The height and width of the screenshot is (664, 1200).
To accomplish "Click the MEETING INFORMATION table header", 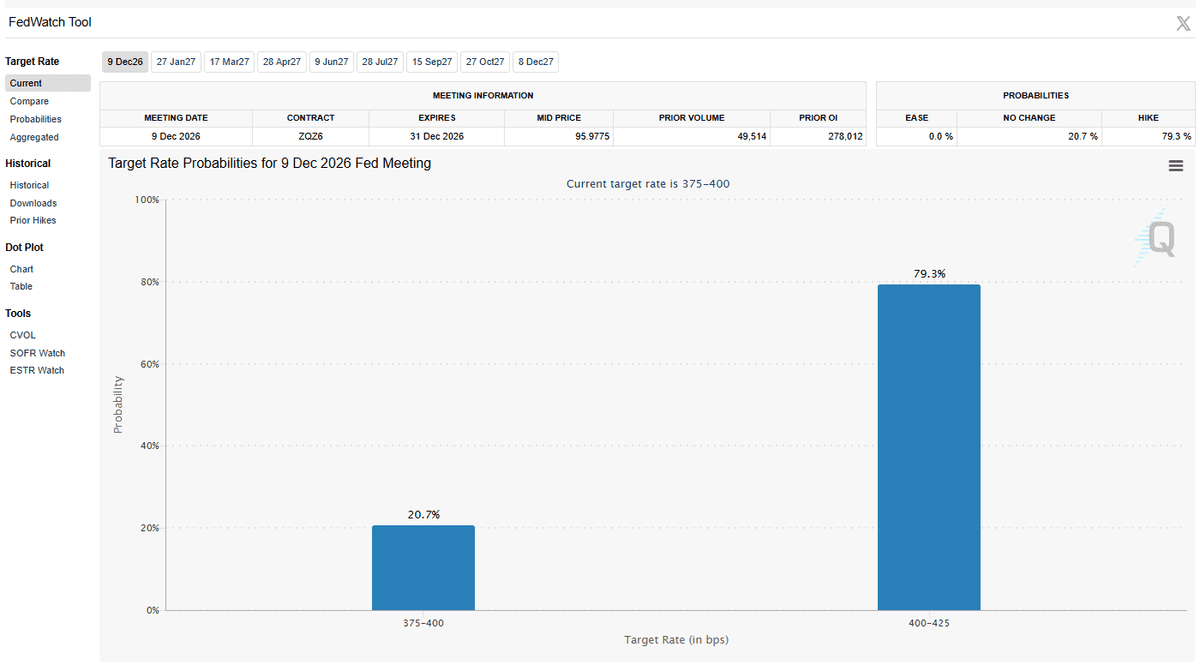I will coord(483,96).
